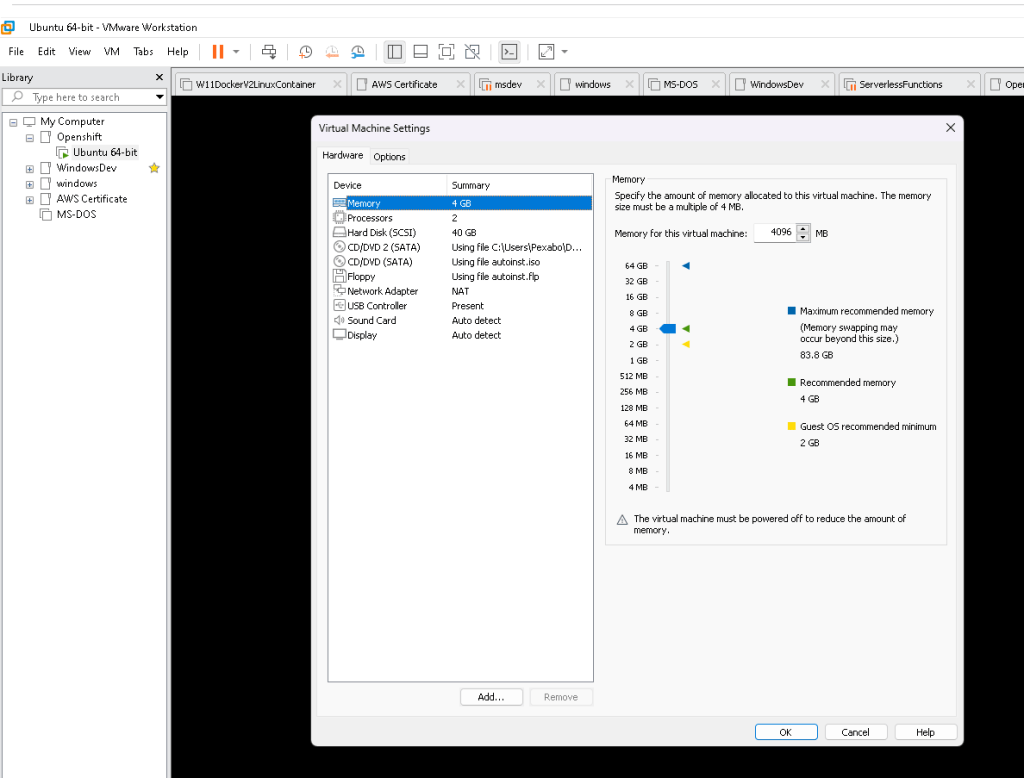Open the View menu
Viewport: 1024px width, 778px height.
pos(80,52)
